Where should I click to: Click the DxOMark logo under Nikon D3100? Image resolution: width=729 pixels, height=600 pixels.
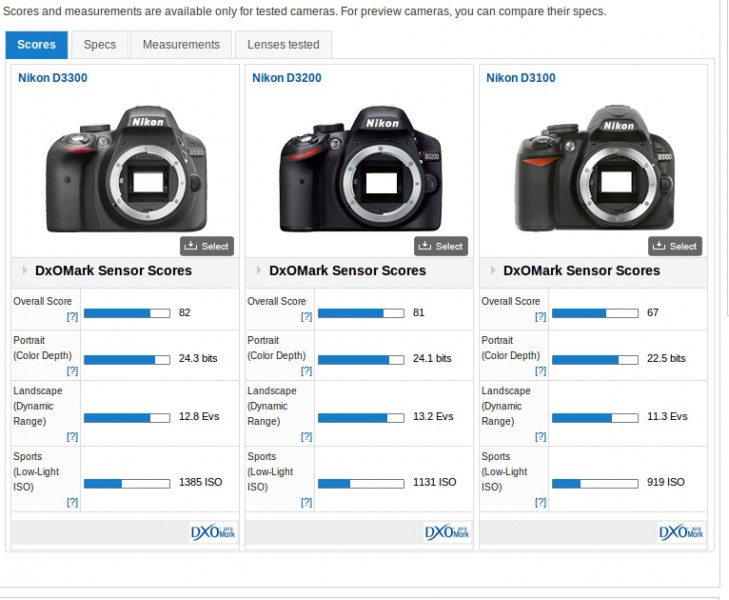click(681, 532)
